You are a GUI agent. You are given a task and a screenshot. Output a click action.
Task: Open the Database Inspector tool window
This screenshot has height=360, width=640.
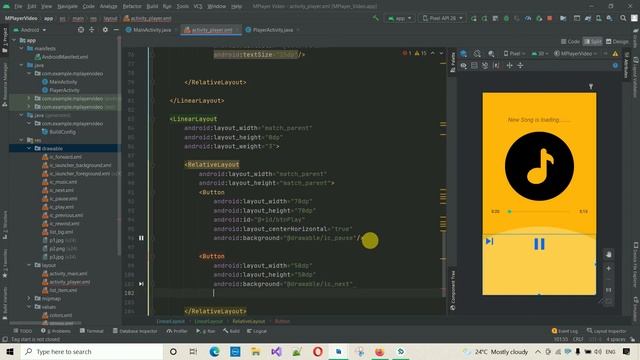coord(135,331)
